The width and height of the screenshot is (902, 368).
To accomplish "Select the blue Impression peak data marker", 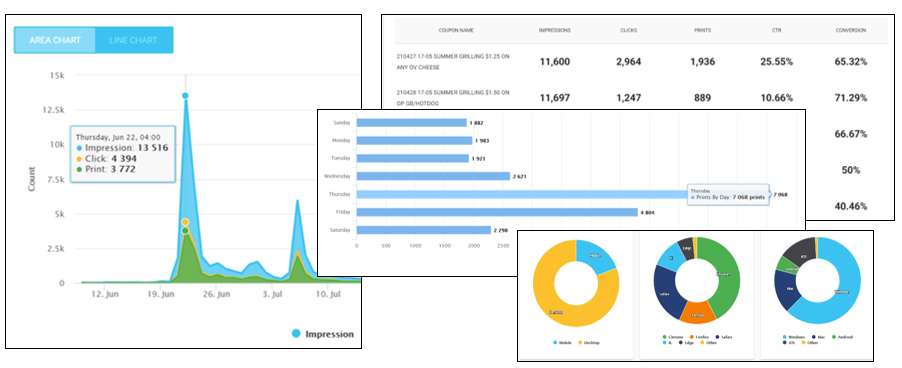I will [185, 96].
